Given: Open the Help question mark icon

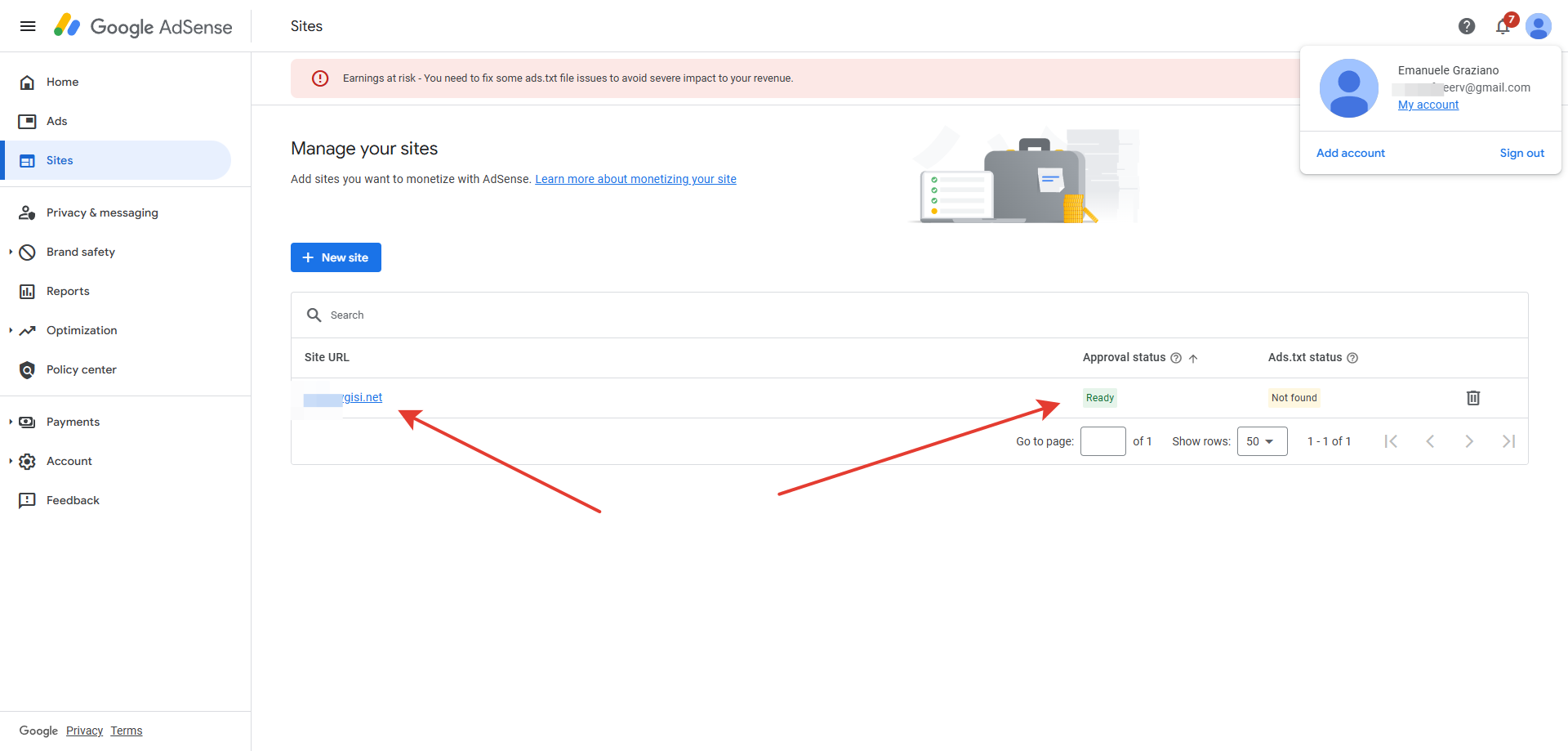Looking at the screenshot, I should [x=1467, y=26].
